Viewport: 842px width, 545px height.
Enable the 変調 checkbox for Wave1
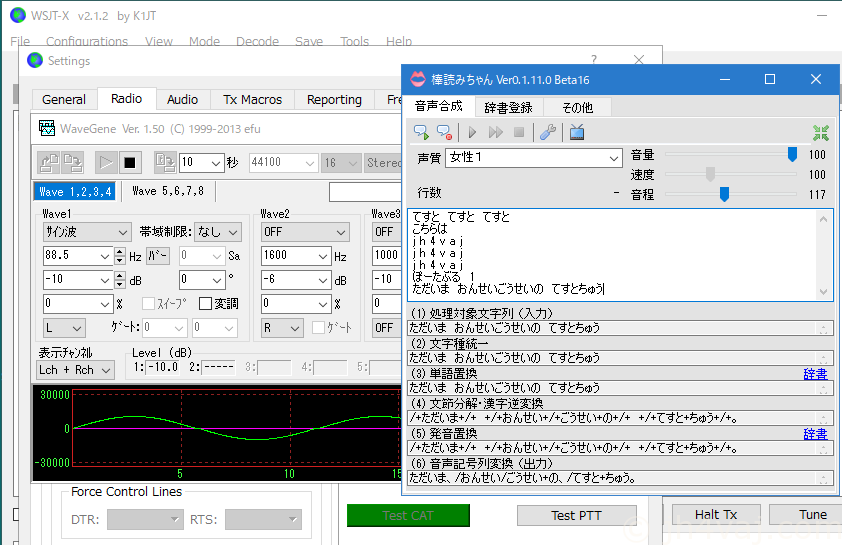205,304
